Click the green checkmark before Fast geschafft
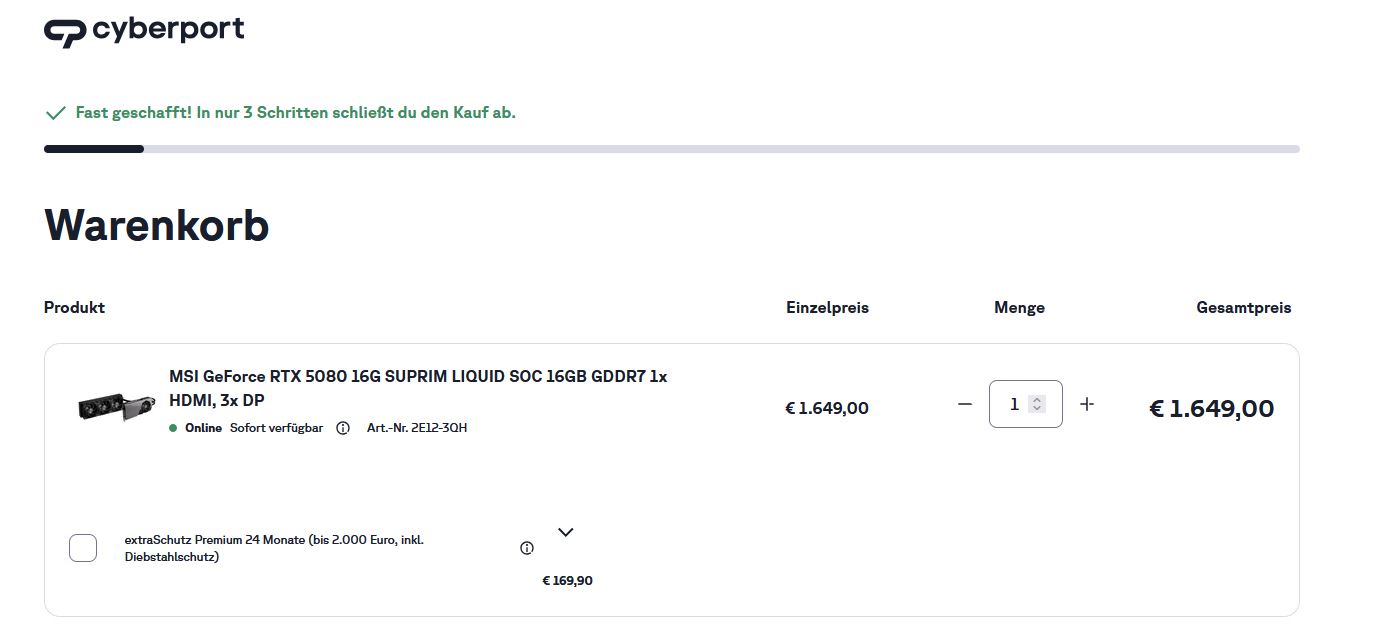Image resolution: width=1387 pixels, height=639 pixels. point(55,113)
